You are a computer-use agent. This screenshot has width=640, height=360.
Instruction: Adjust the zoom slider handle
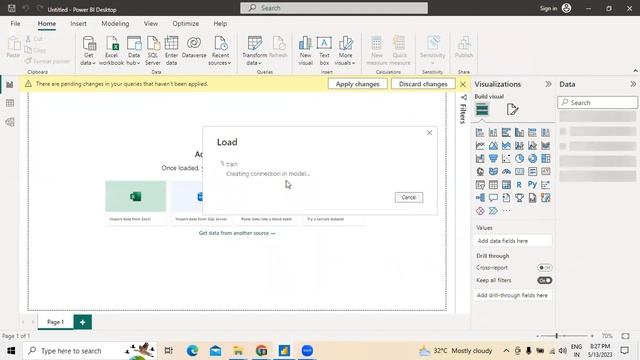pos(556,336)
